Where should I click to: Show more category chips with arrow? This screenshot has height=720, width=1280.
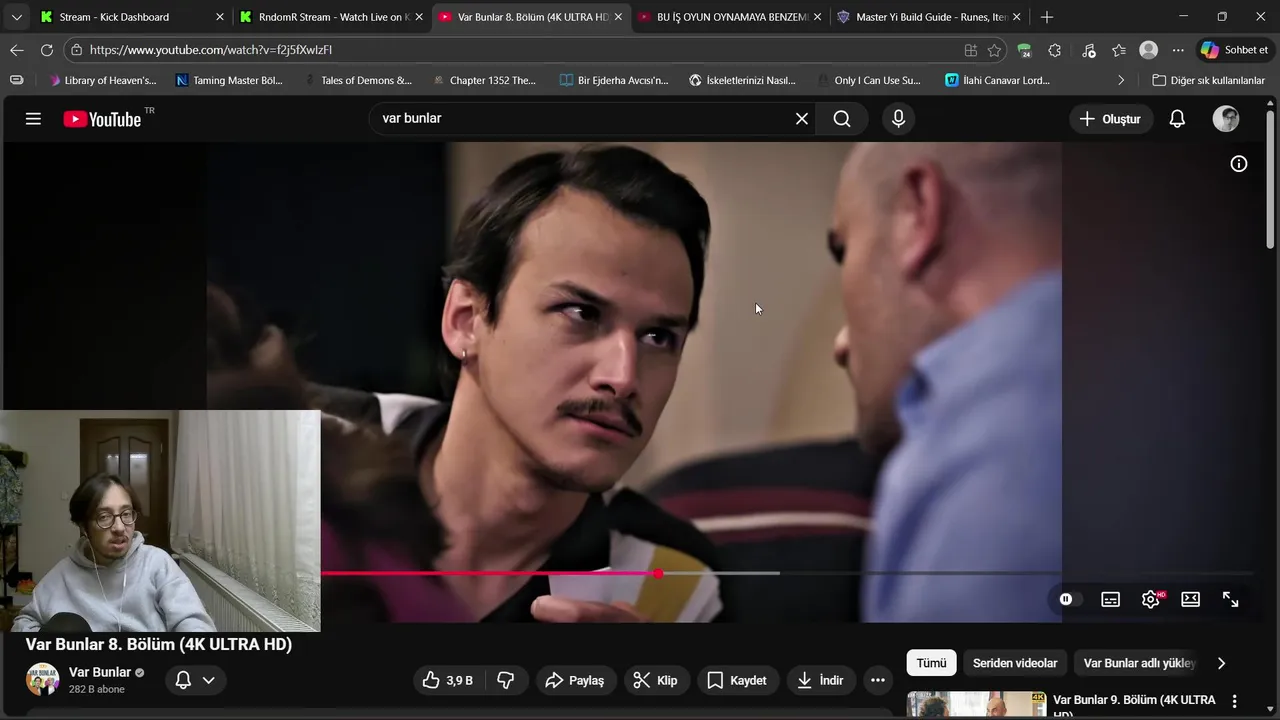pos(1221,663)
